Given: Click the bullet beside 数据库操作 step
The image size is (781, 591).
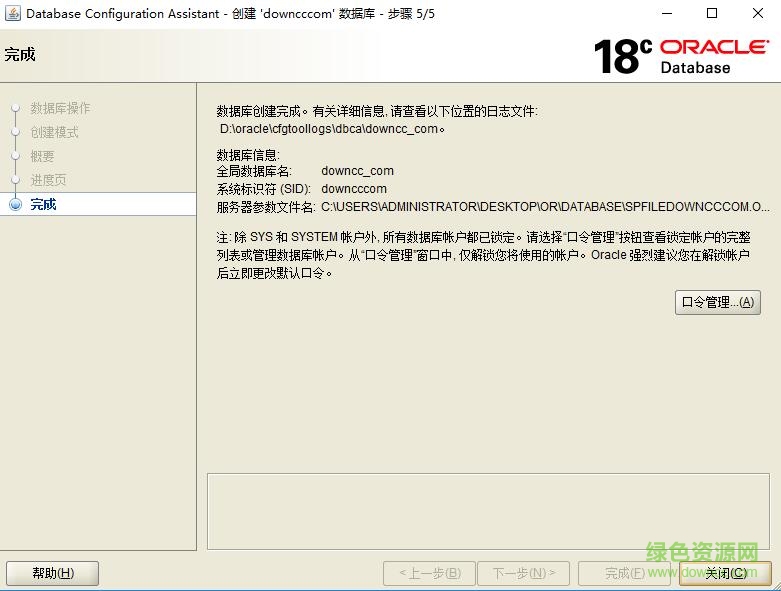Looking at the screenshot, I should click(15, 108).
